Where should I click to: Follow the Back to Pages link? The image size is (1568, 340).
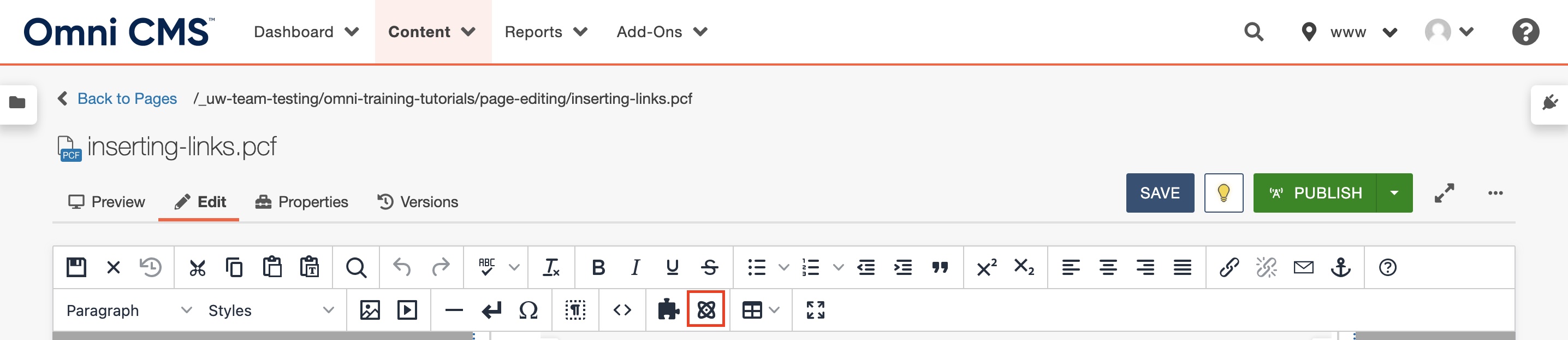click(x=127, y=99)
